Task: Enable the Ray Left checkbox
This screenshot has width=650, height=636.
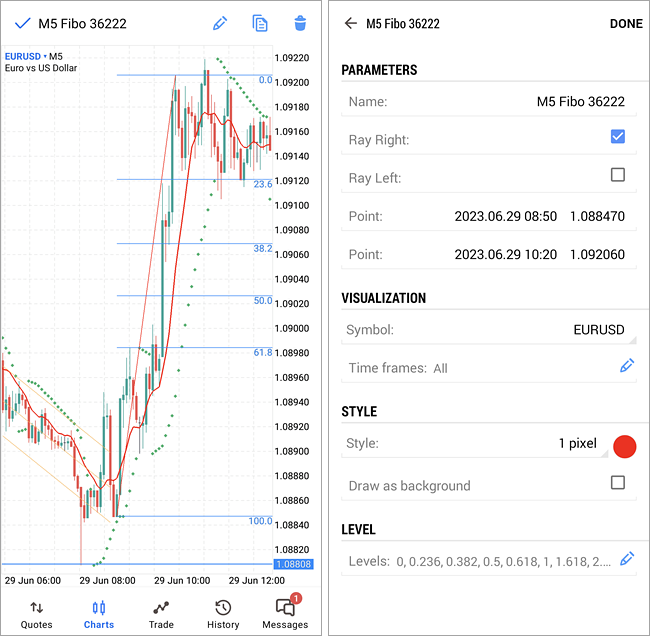Action: coord(617,175)
